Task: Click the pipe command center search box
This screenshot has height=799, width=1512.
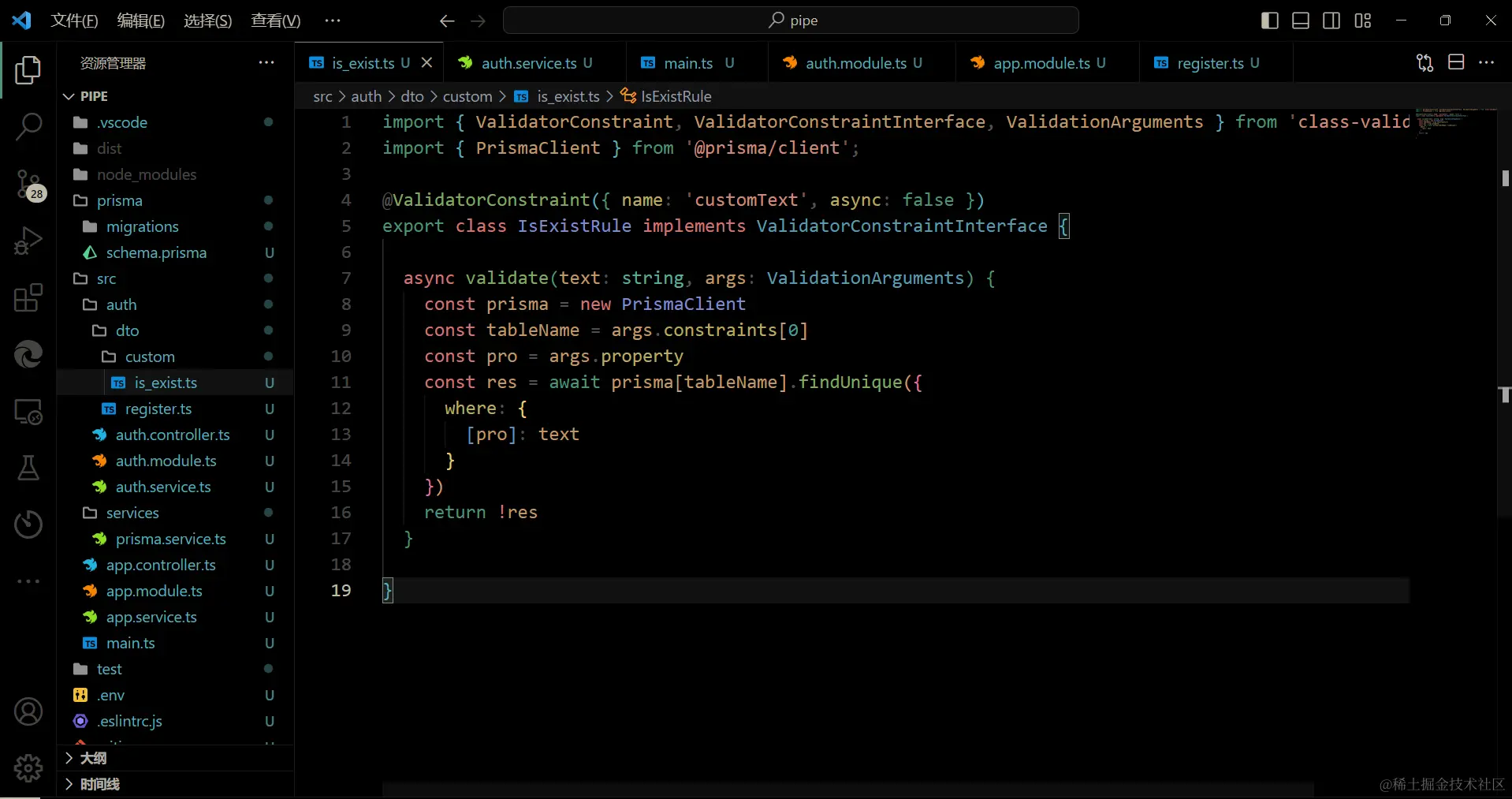Action: click(x=791, y=21)
